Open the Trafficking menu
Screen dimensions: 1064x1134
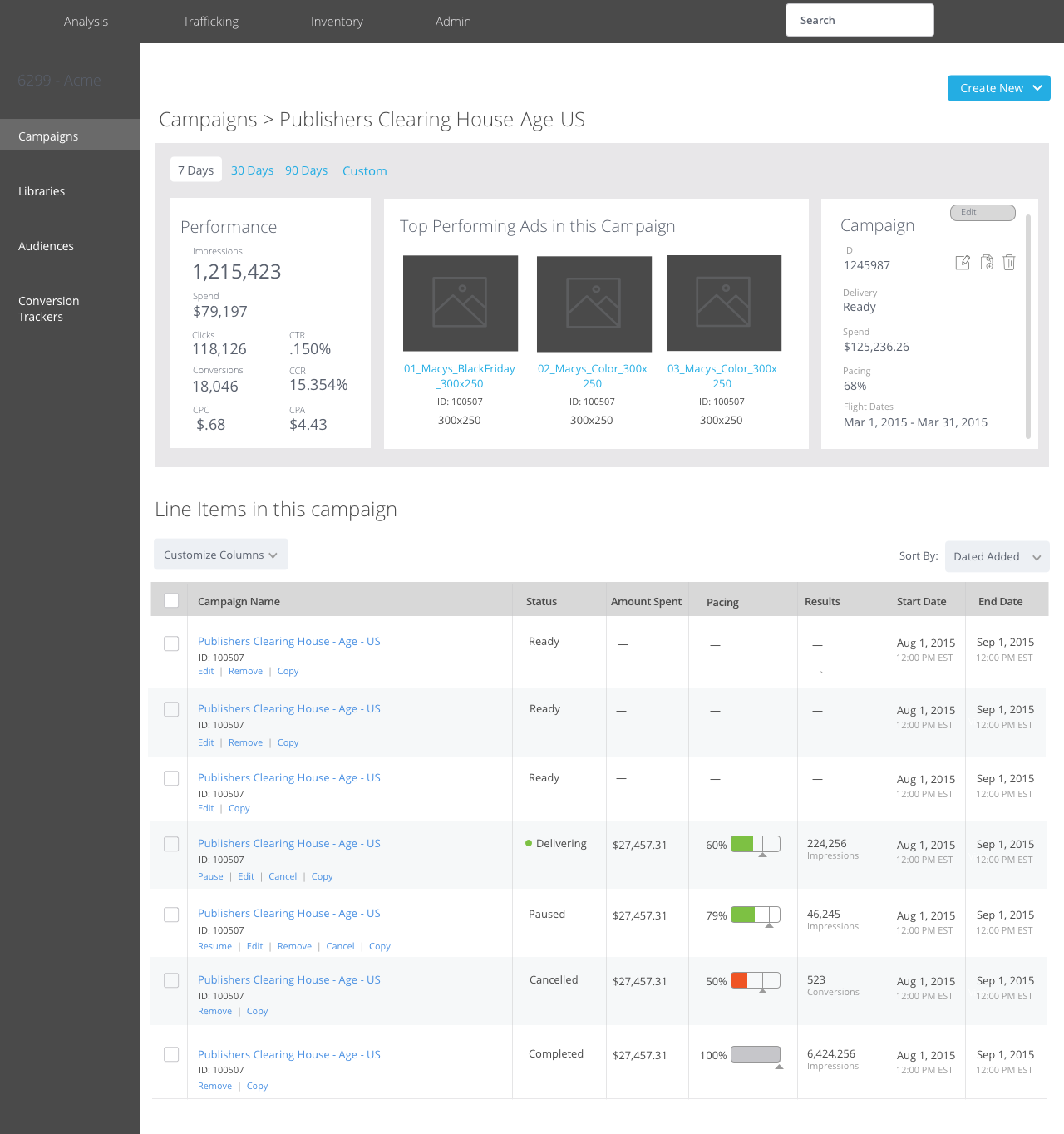tap(210, 22)
